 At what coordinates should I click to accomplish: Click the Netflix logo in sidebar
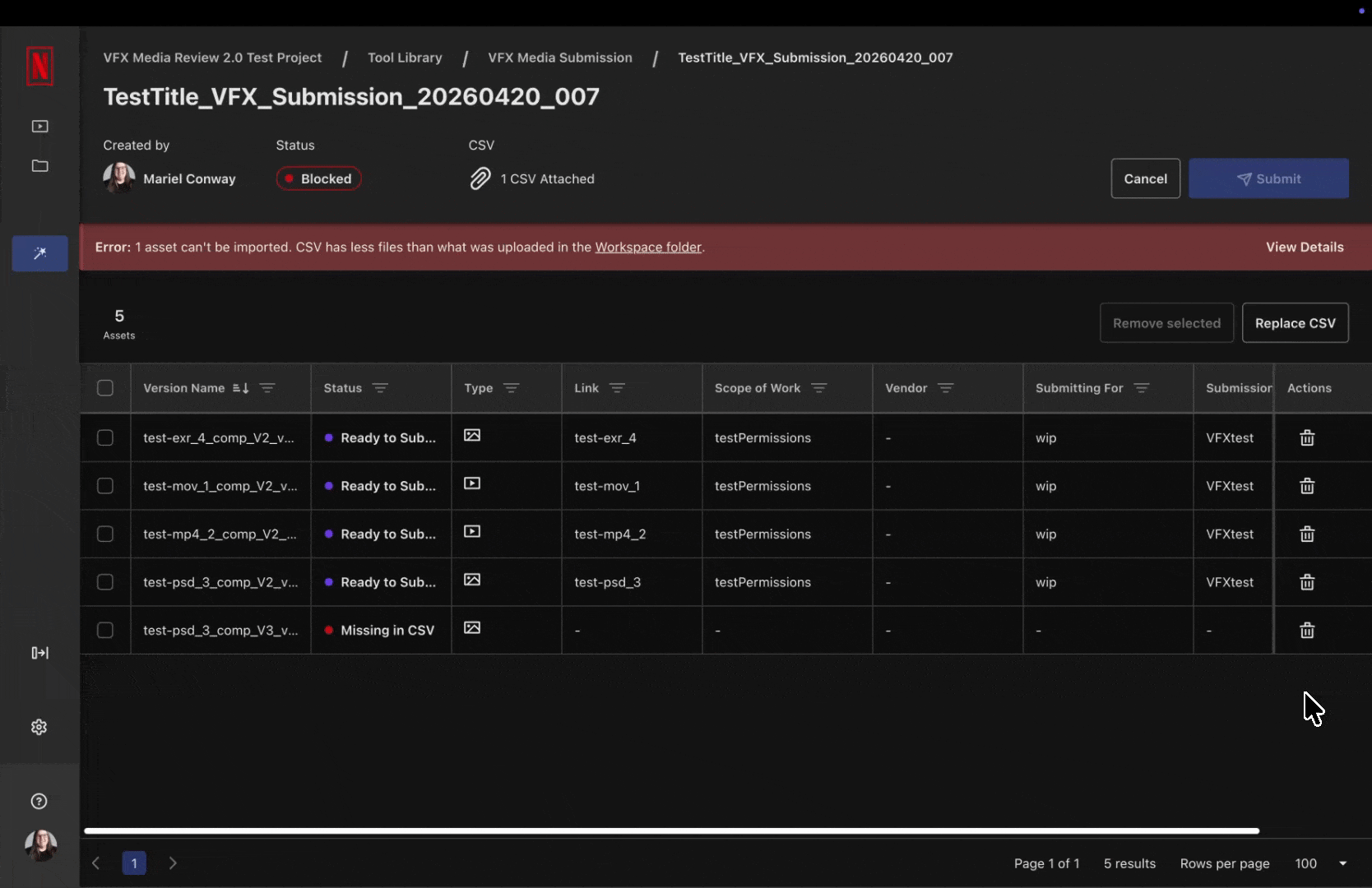pos(39,67)
